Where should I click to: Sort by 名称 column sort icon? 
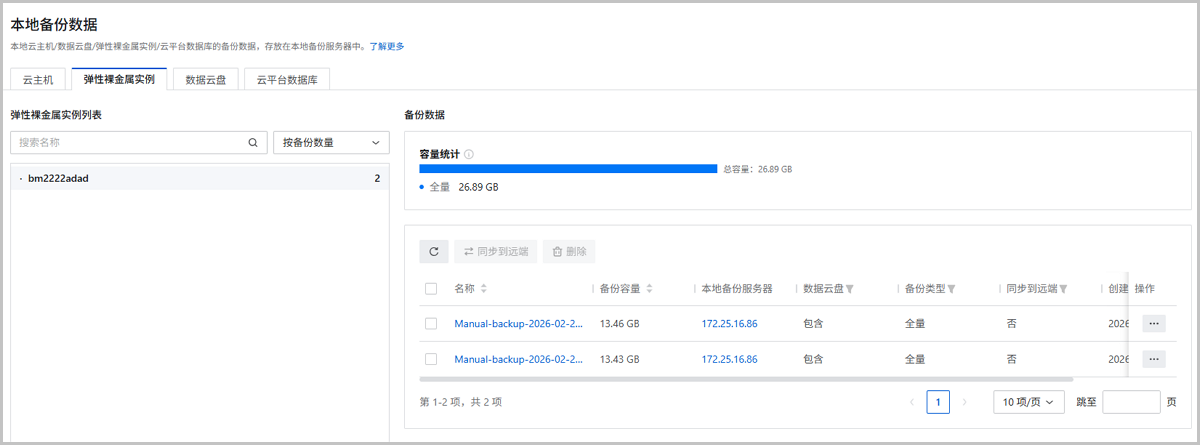coord(484,289)
